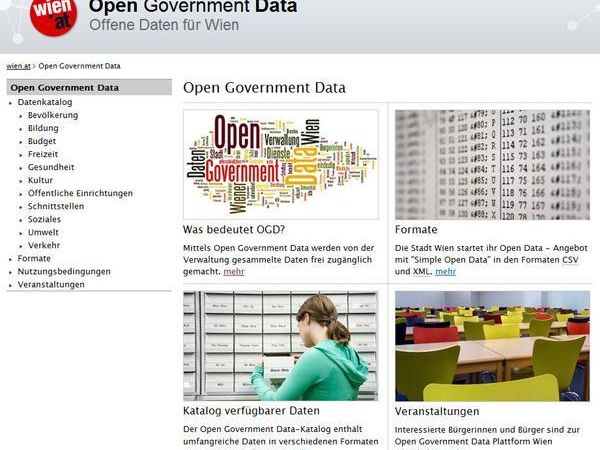Image resolution: width=600 pixels, height=450 pixels.
Task: Open Veranstaltungen in the sidebar
Action: 51,284
